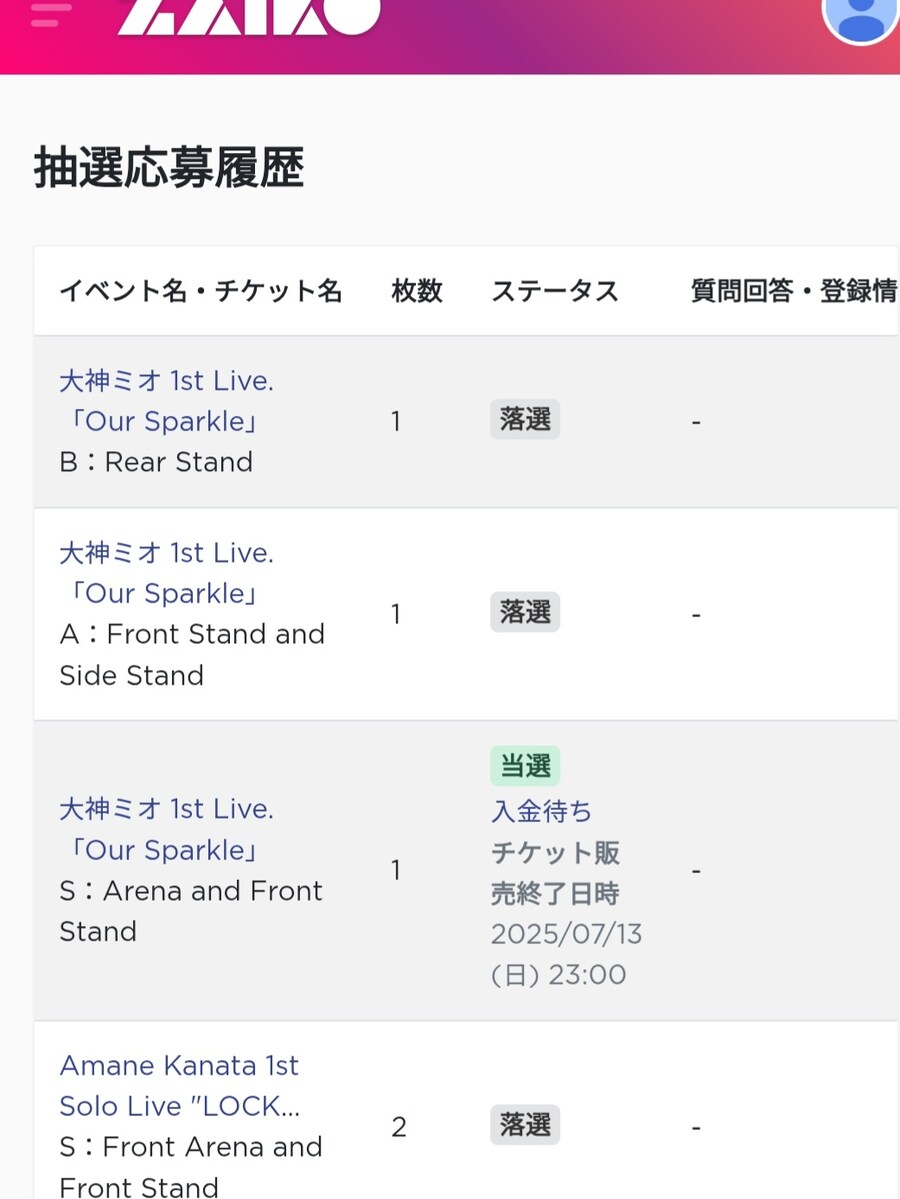
Task: Tap the ZAIKO logo
Action: tap(249, 17)
